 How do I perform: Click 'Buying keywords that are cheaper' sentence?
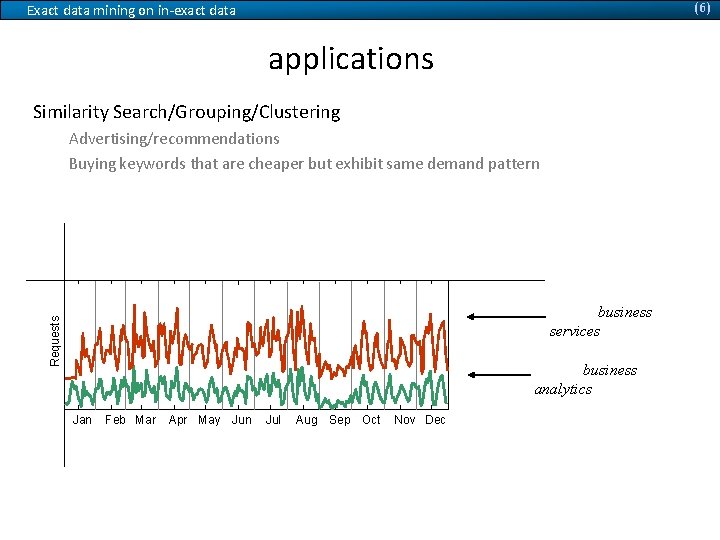coord(304,164)
